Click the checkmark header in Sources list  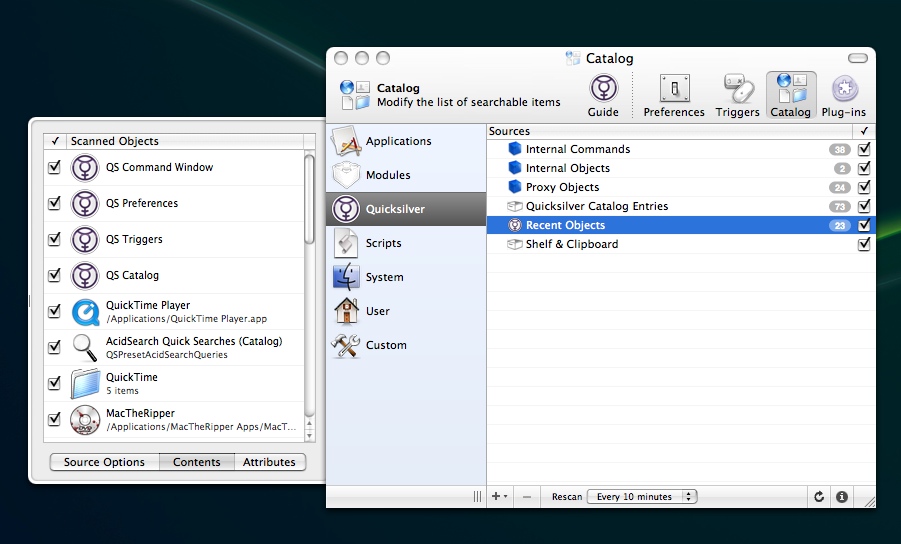coord(864,131)
